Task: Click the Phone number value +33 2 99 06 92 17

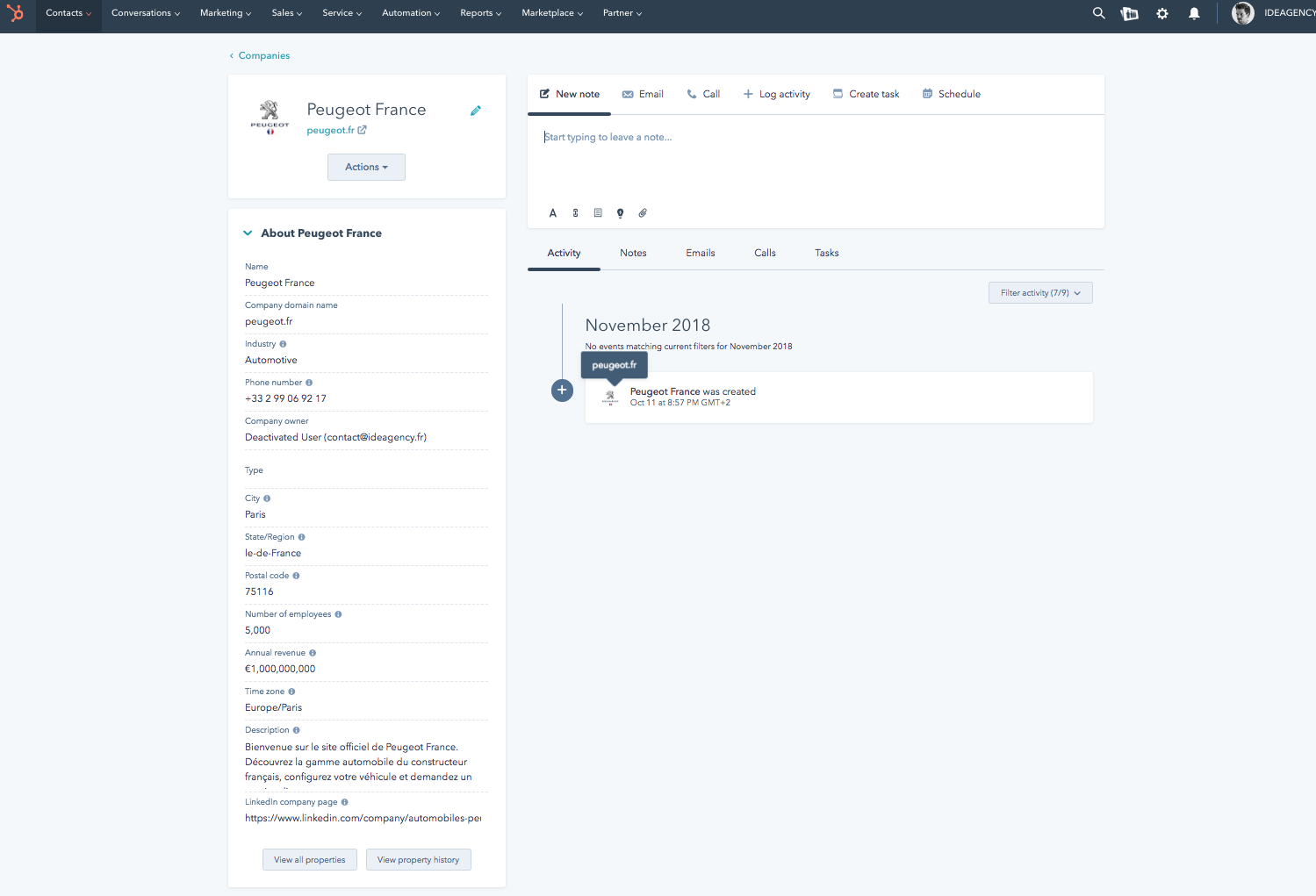Action: pyautogui.click(x=285, y=398)
